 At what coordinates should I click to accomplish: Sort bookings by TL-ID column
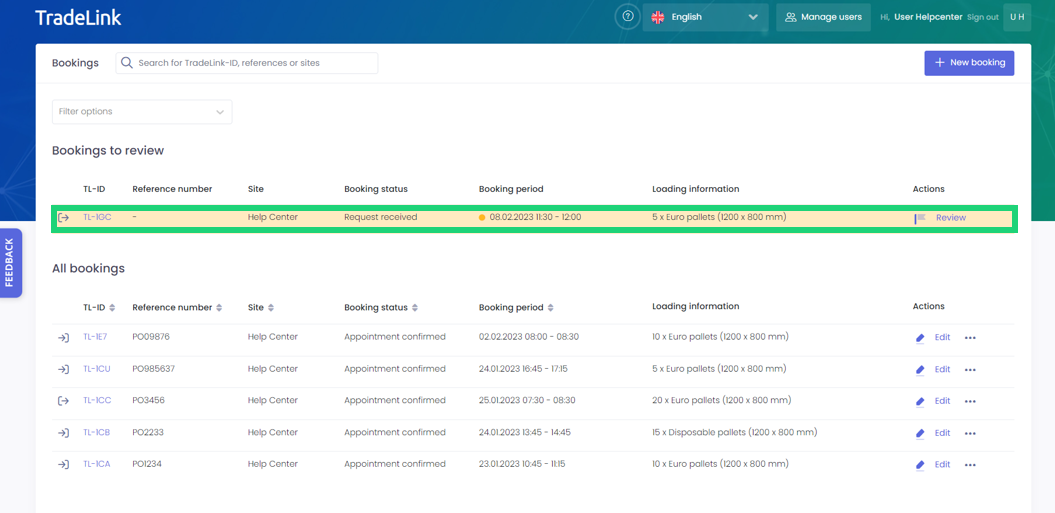tap(112, 308)
